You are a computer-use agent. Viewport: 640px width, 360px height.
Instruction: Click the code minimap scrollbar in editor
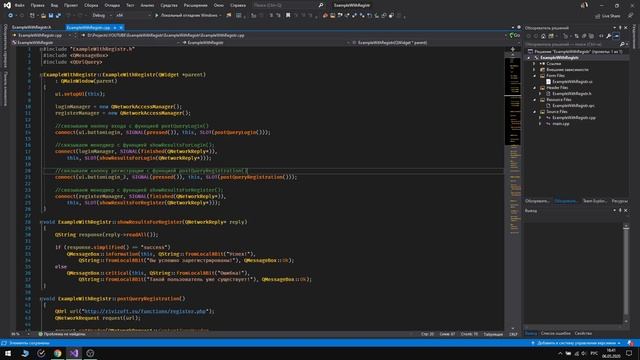[x=513, y=192]
